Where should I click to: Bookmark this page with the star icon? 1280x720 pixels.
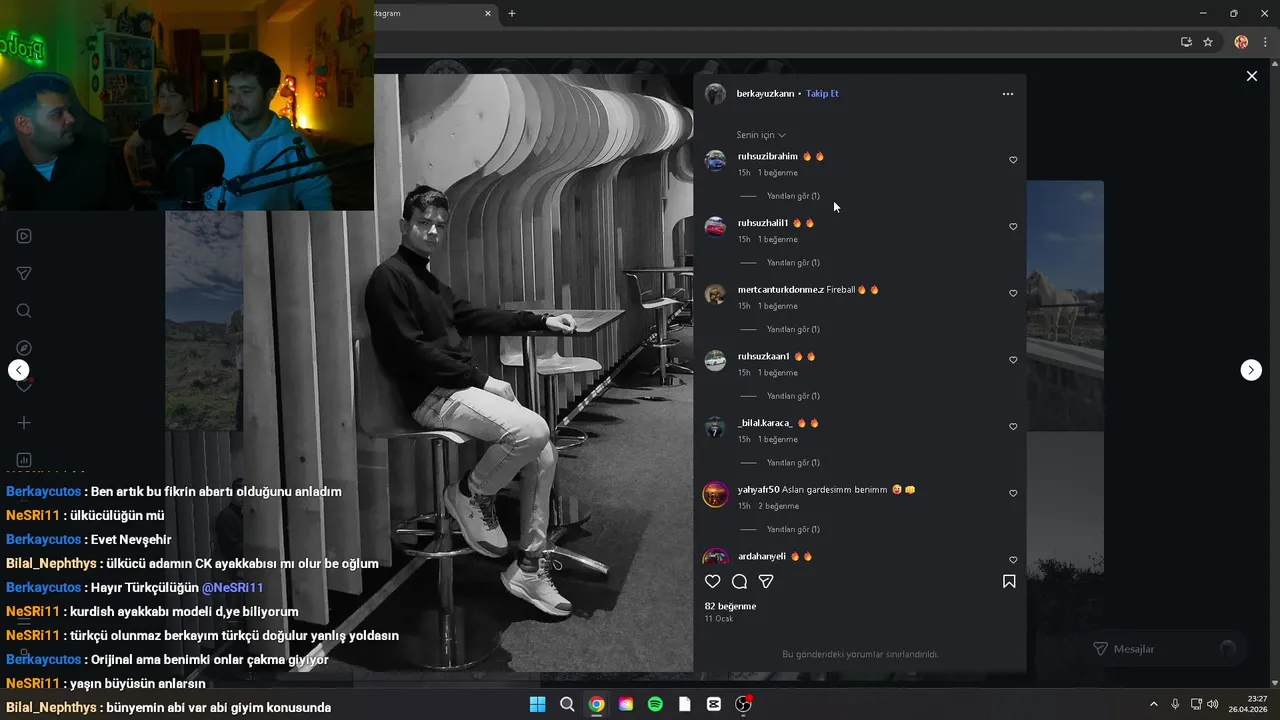pos(1208,42)
